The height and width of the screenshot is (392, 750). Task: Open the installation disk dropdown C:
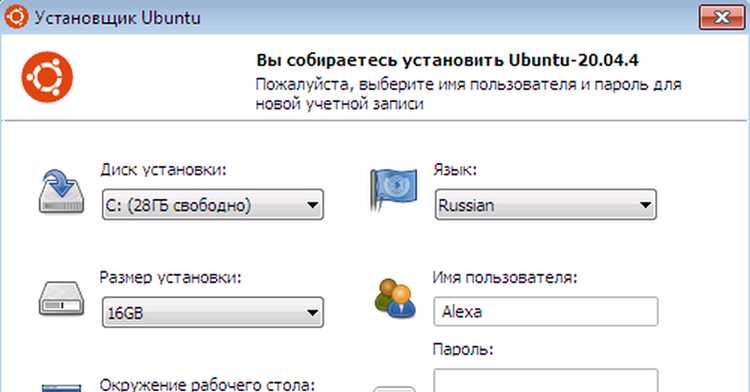click(213, 205)
